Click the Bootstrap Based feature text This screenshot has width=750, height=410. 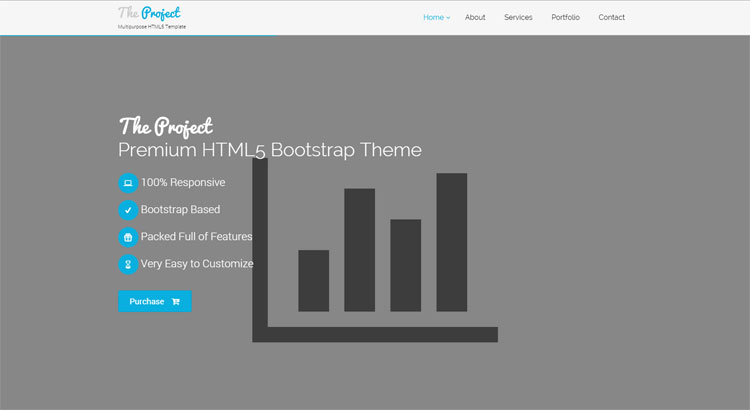(180, 210)
